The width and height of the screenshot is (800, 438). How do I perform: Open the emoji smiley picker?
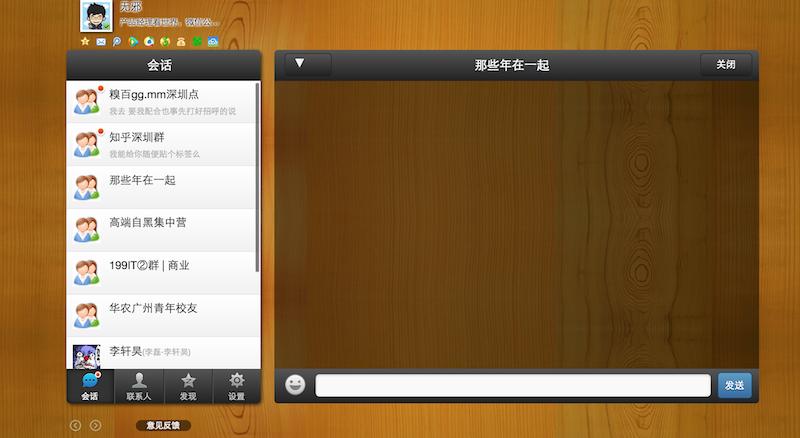295,385
